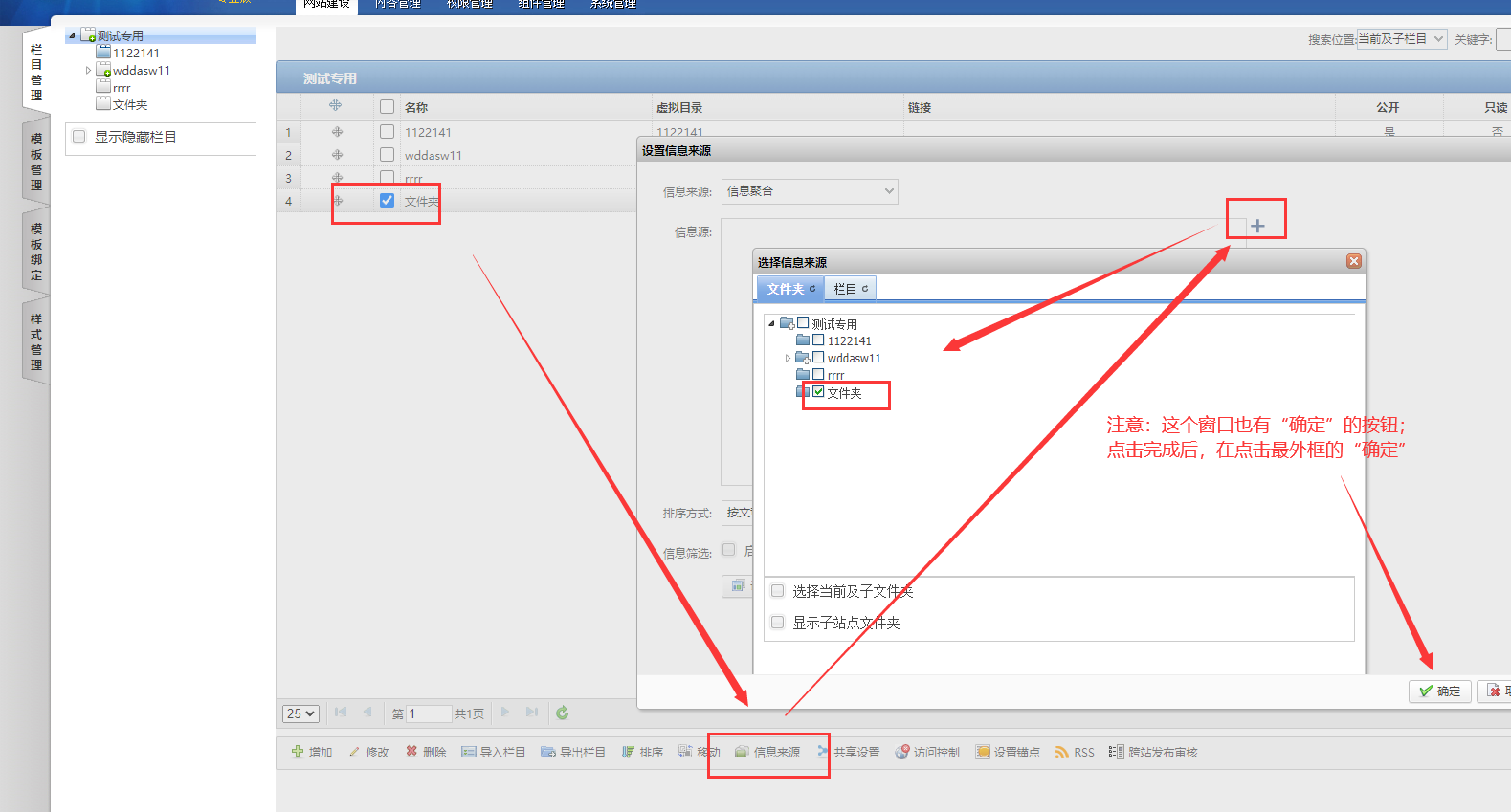1511x812 pixels.
Task: Click the 修改 edit button
Action: 368,753
